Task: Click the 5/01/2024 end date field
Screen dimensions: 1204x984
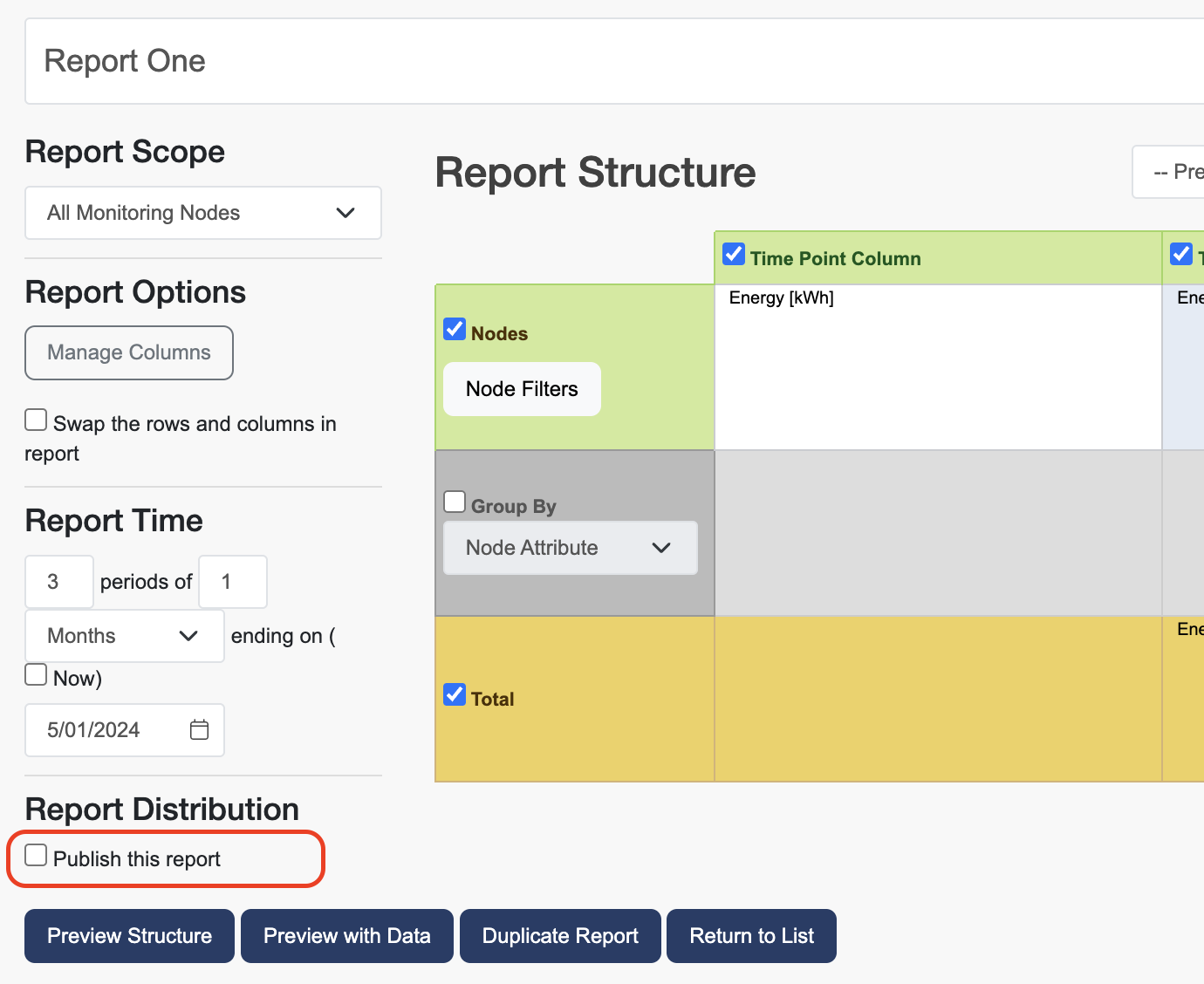Action: (105, 730)
